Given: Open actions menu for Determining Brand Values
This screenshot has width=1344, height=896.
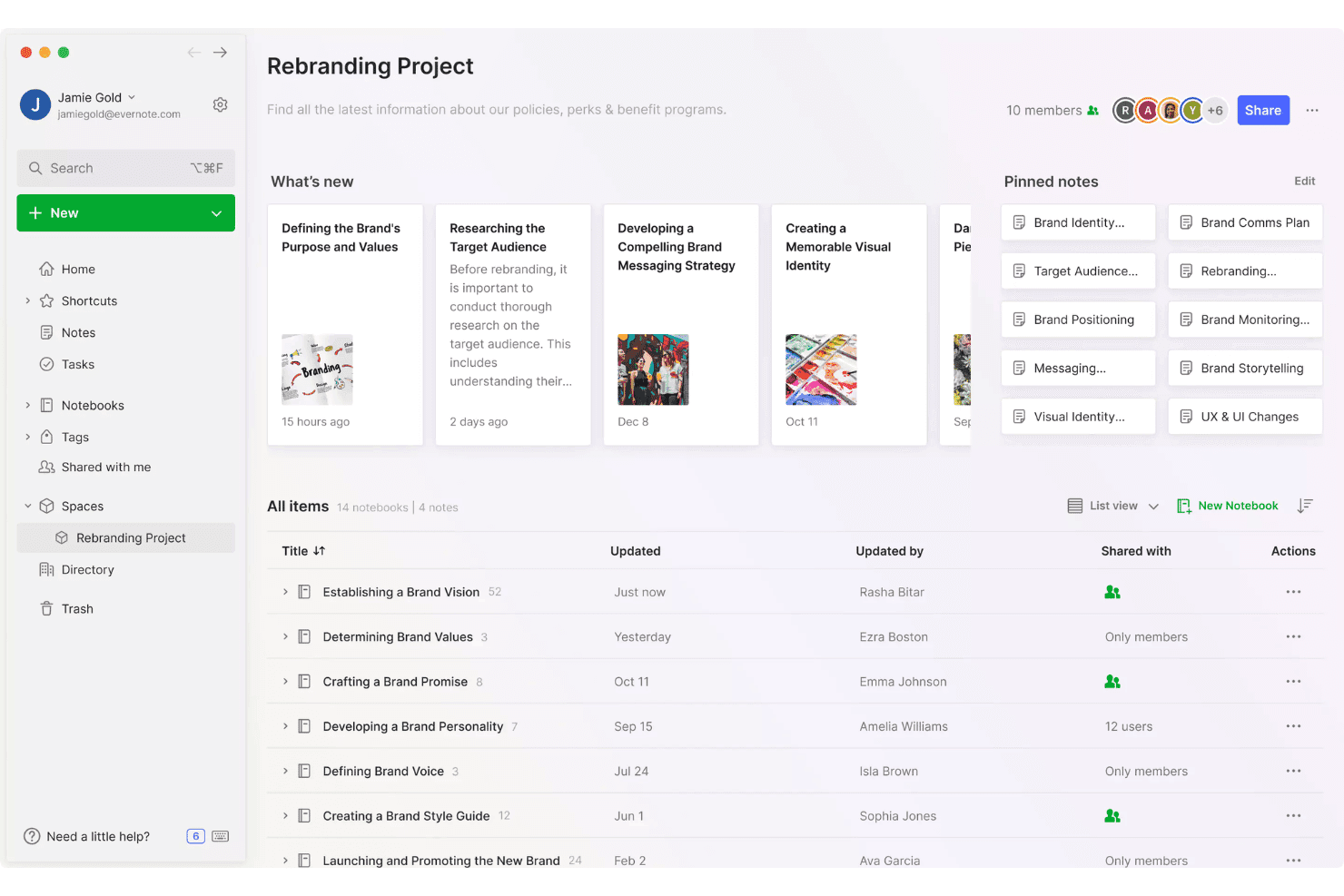Looking at the screenshot, I should click(1293, 636).
